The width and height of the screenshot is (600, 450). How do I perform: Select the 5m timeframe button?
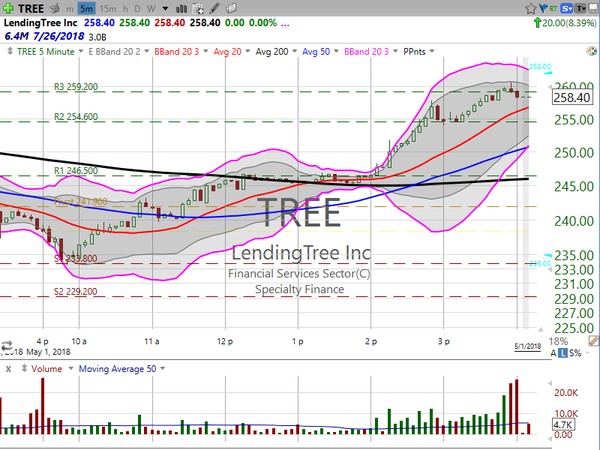[86, 8]
